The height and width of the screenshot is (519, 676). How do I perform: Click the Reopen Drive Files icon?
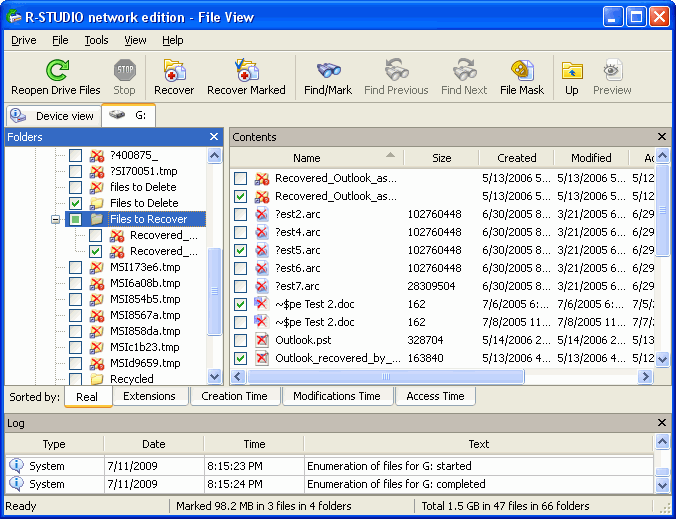click(x=57, y=71)
